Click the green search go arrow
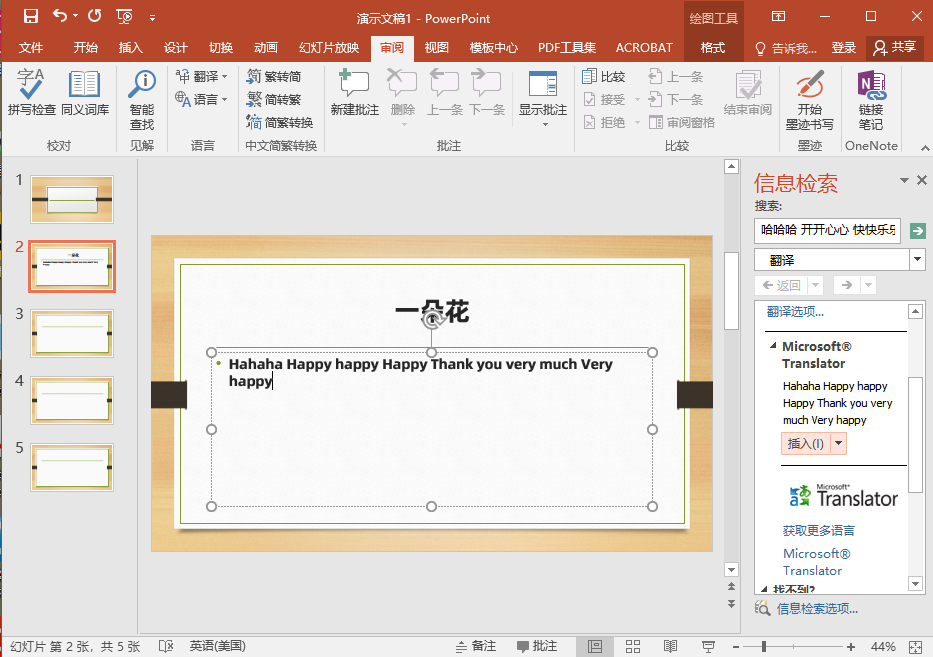The image size is (933, 657). 918,231
